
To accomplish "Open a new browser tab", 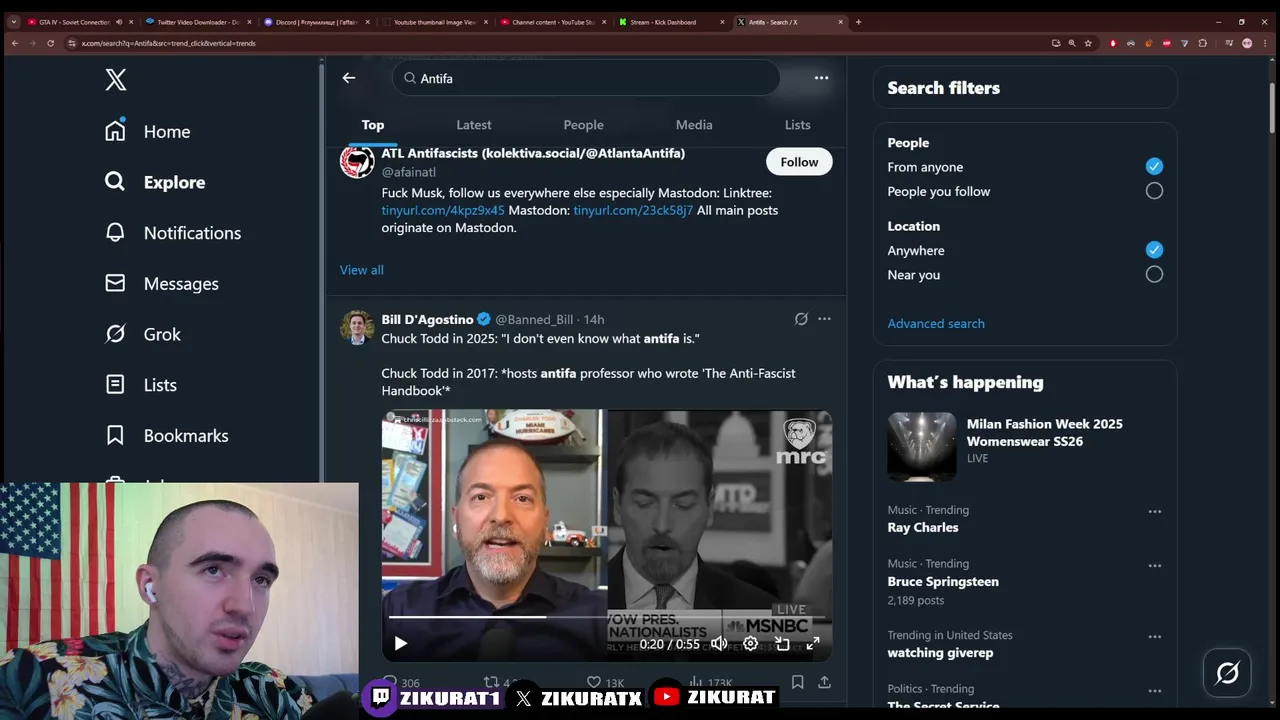I will pyautogui.click(x=858, y=22).
